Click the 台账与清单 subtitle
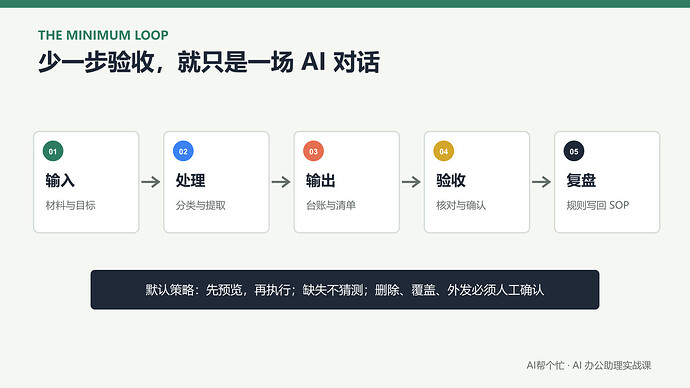 tap(331, 205)
